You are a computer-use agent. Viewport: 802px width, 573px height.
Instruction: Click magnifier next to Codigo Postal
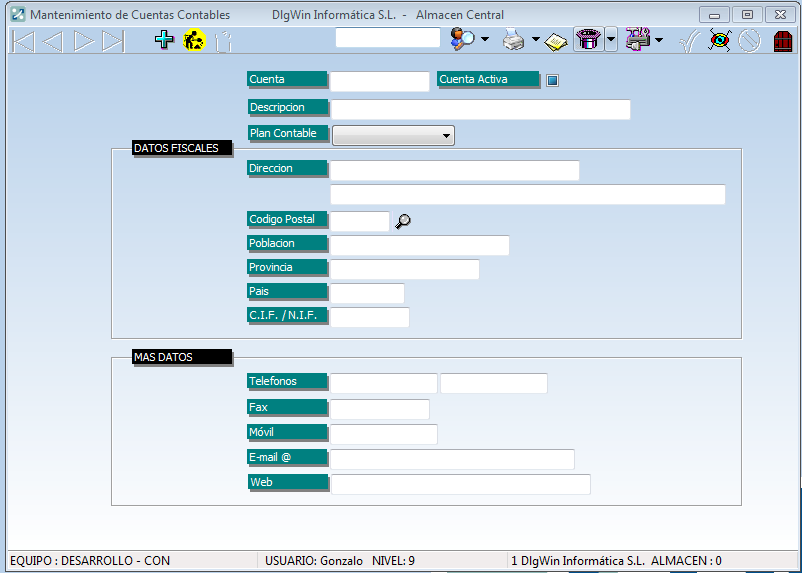click(x=403, y=221)
